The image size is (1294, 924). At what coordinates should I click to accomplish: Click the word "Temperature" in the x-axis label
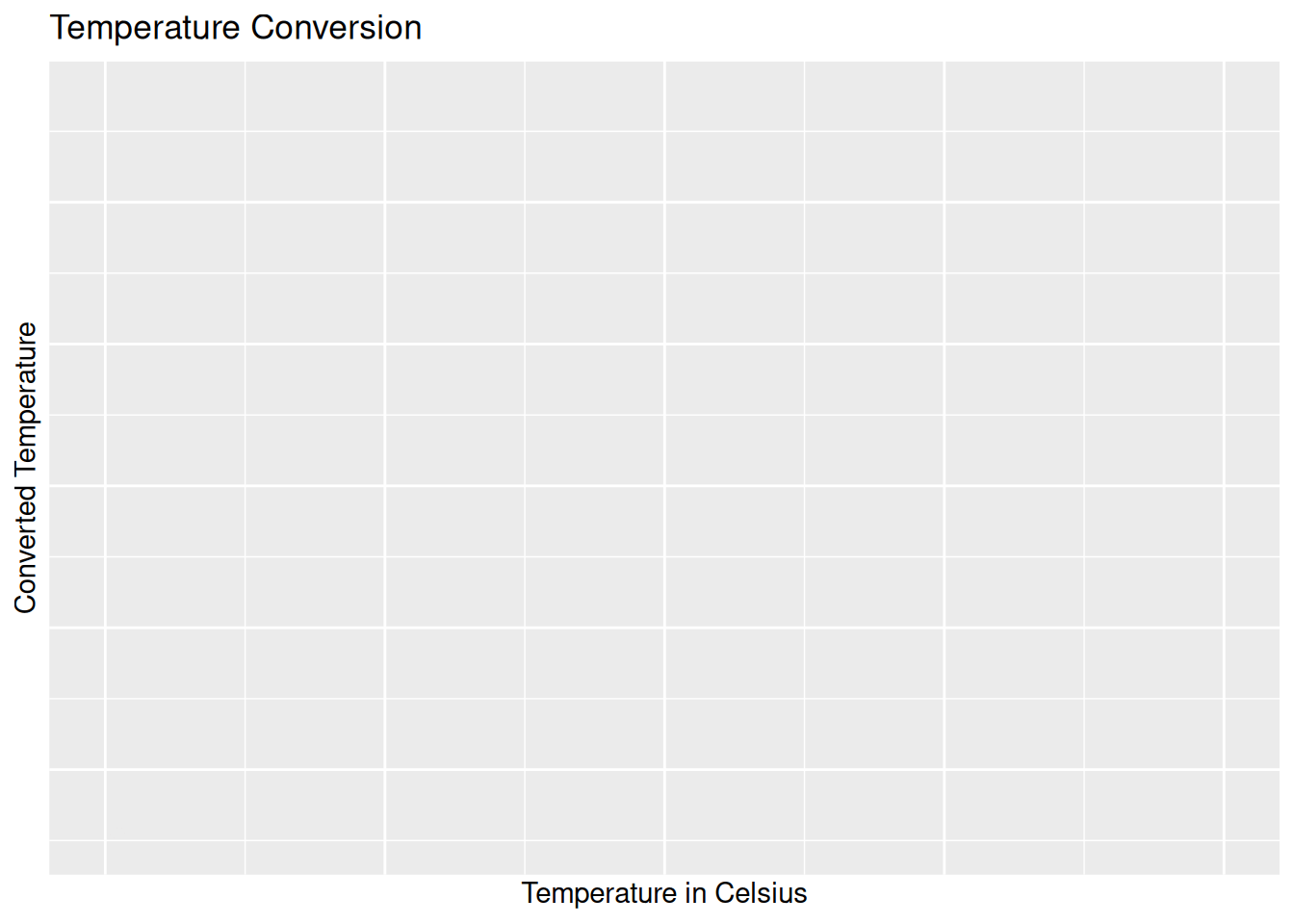click(x=600, y=893)
